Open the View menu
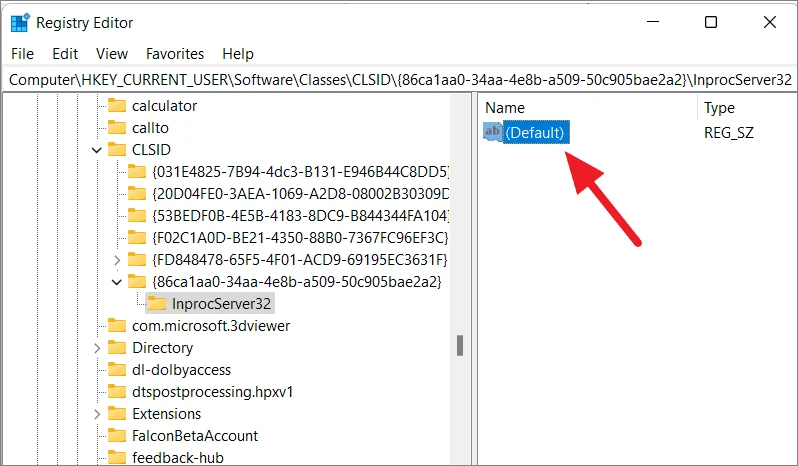The height and width of the screenshot is (466, 798). pos(112,54)
